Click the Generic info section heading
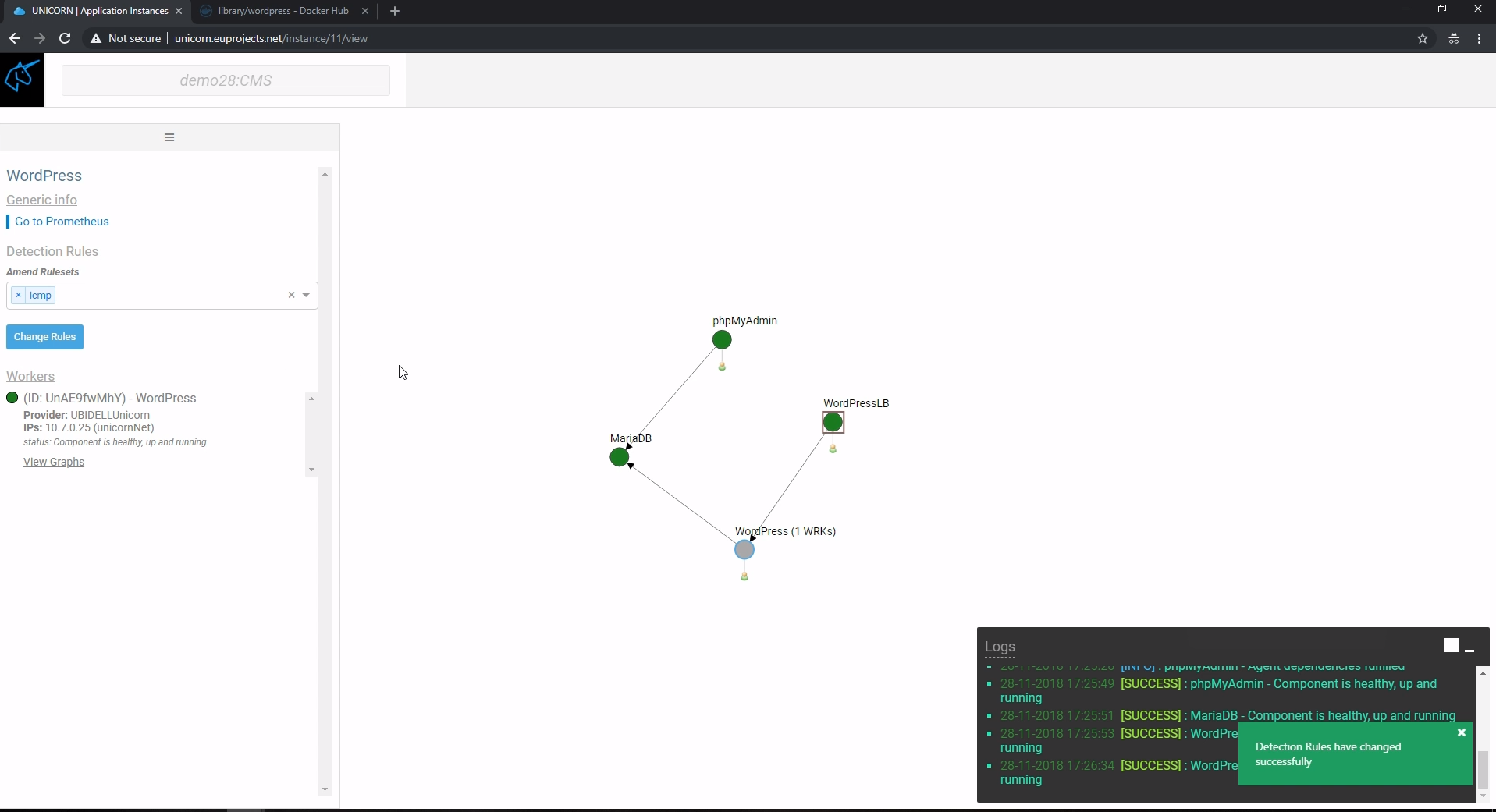Screen dimensions: 1496x812 [x=41, y=200]
